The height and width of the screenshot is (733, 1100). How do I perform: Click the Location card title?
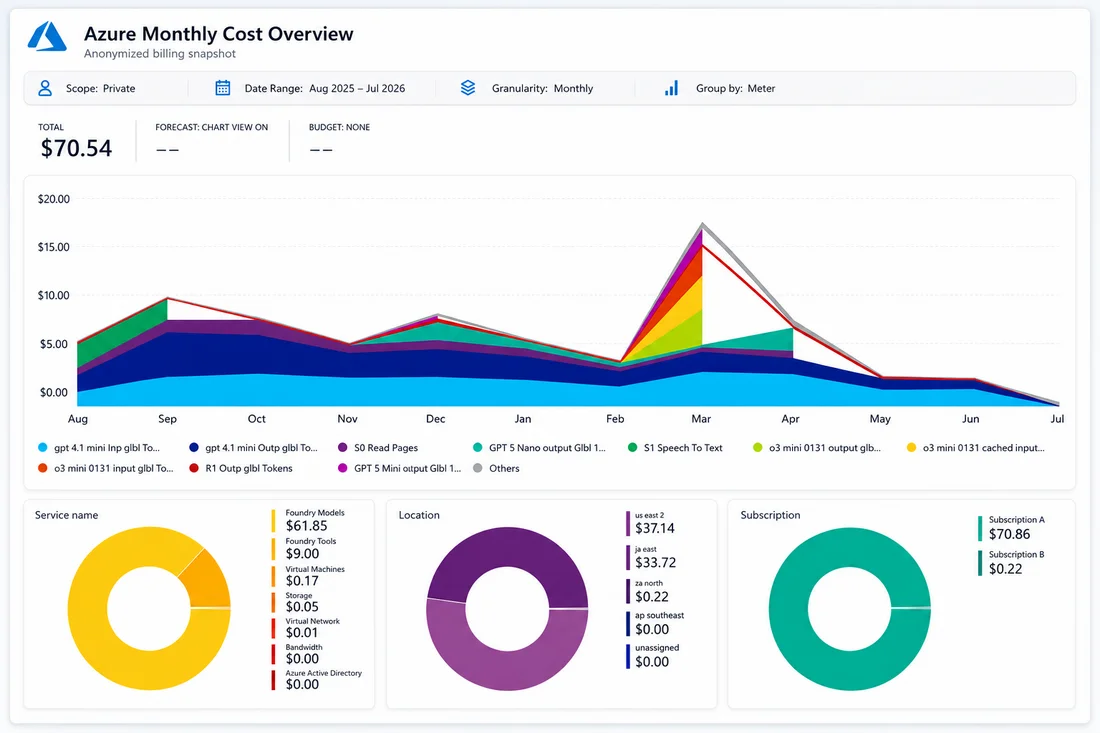pos(420,515)
